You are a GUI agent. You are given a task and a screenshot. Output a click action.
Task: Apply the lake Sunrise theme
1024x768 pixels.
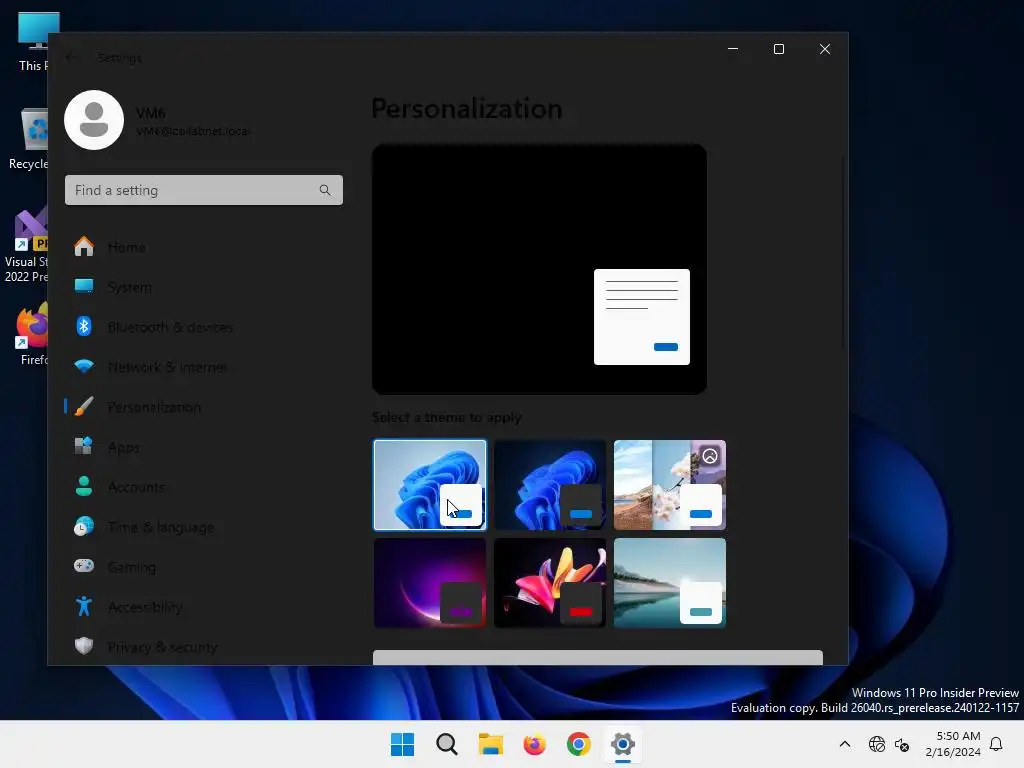(670, 583)
